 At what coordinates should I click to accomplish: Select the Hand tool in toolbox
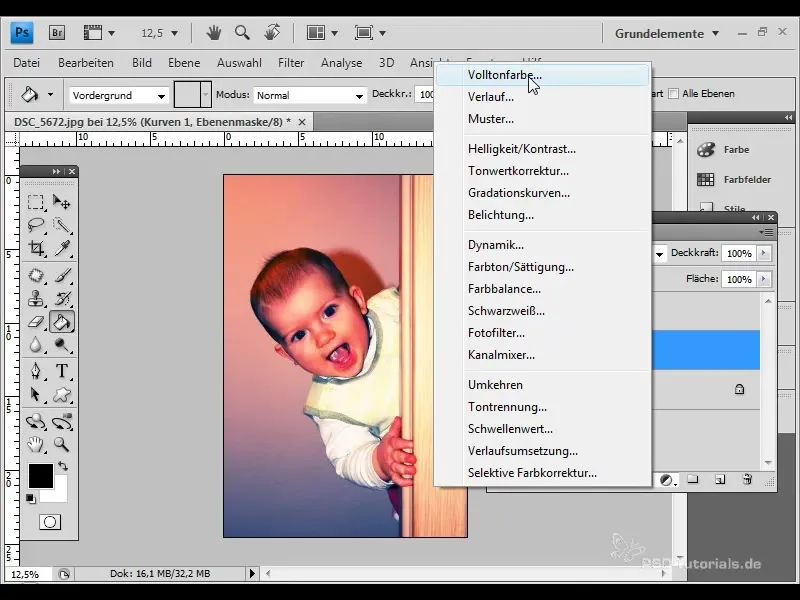coord(35,444)
